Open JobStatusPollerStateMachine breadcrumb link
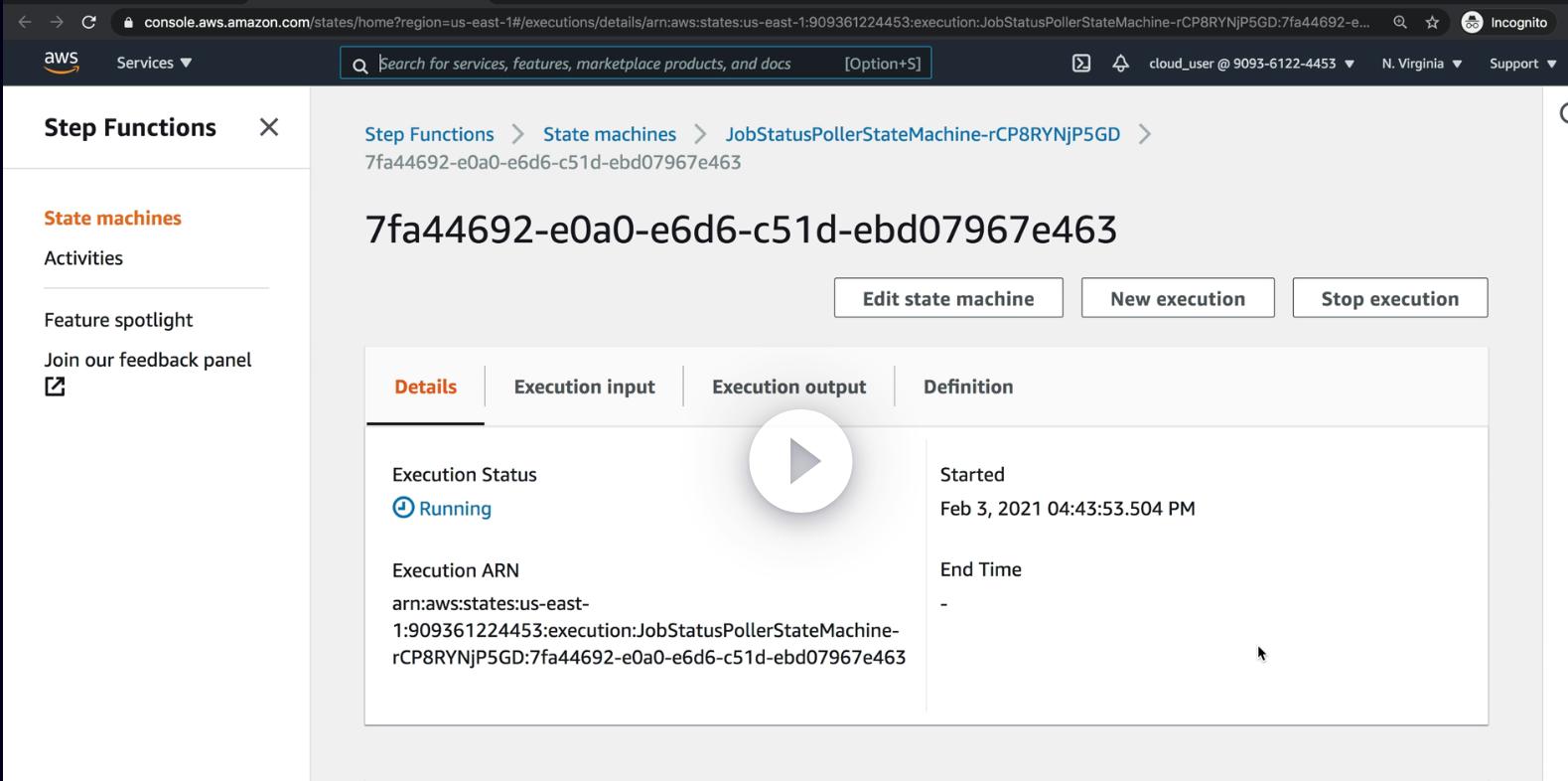This screenshot has height=781, width=1568. click(923, 134)
